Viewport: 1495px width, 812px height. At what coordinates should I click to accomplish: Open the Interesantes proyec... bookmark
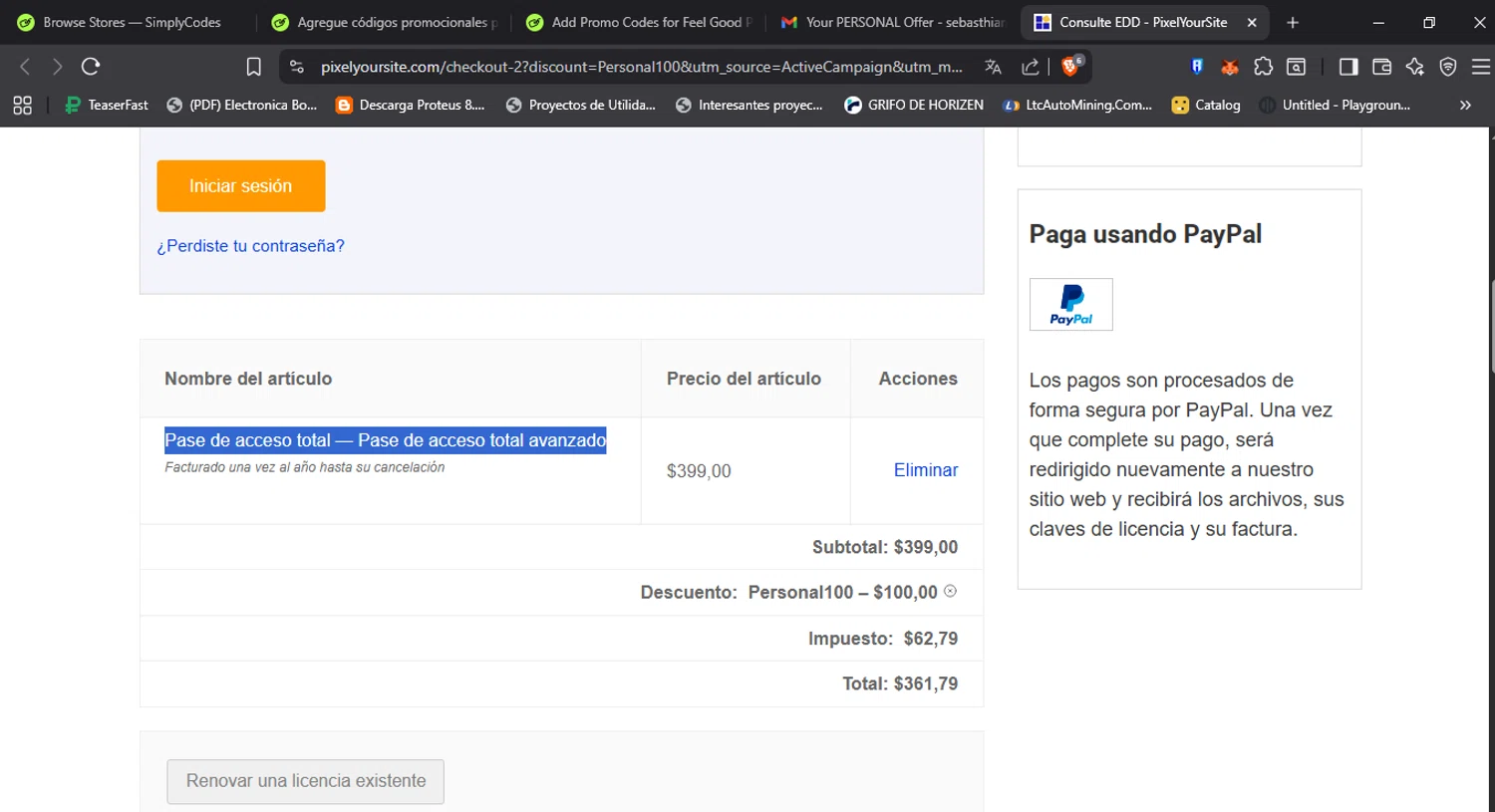[750, 105]
